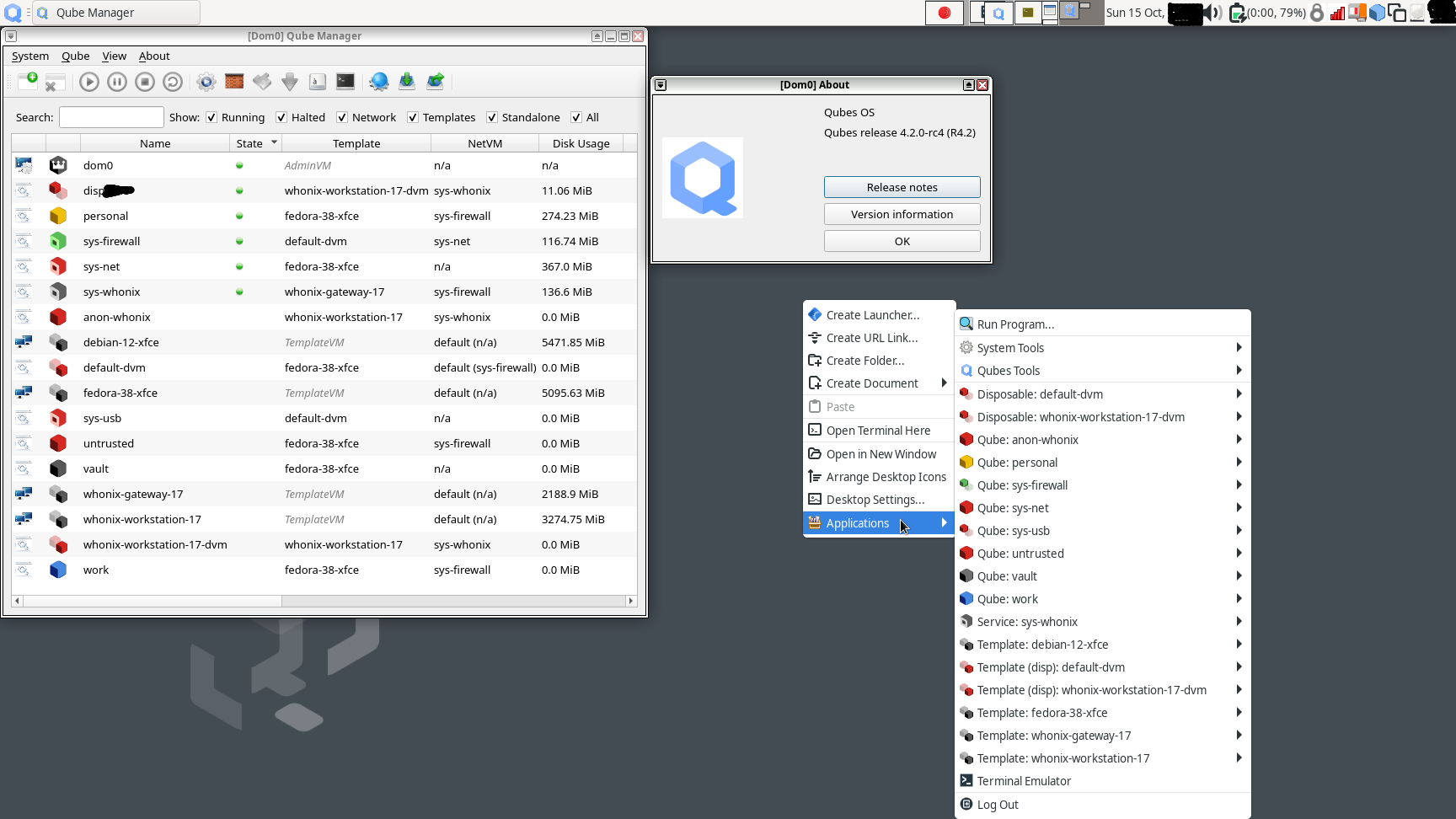
Task: Launch Terminal Emulator from the menu
Action: (x=1102, y=781)
